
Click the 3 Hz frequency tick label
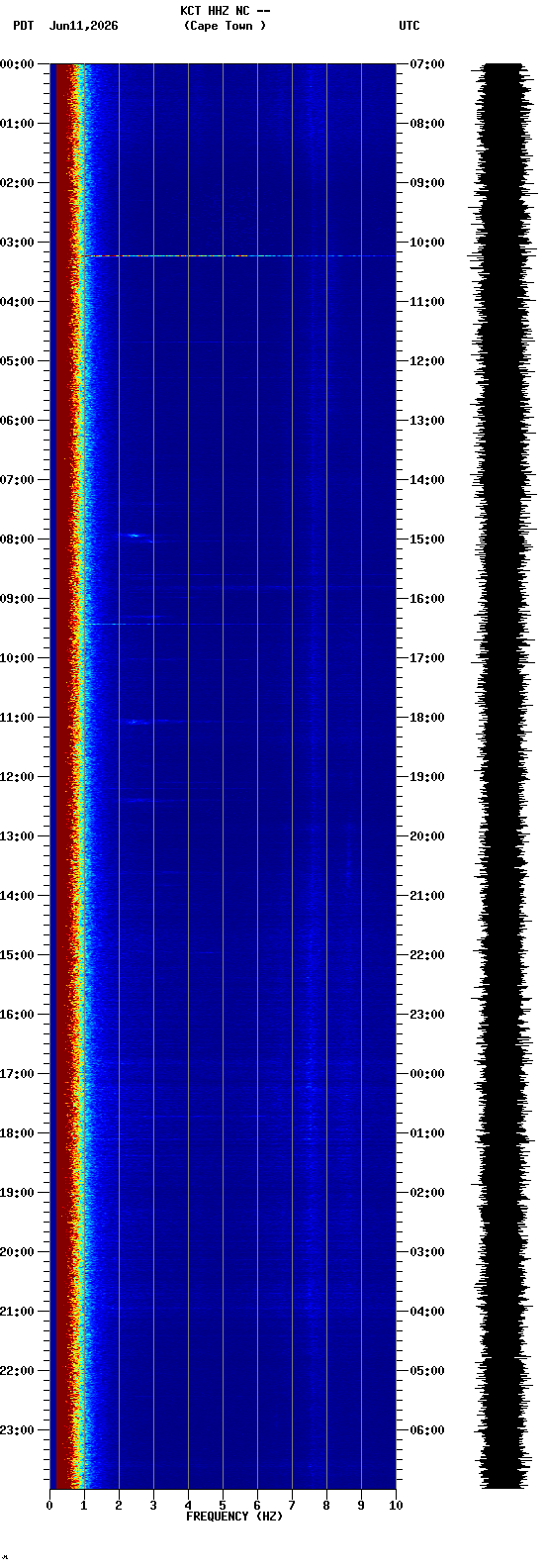point(153,1506)
